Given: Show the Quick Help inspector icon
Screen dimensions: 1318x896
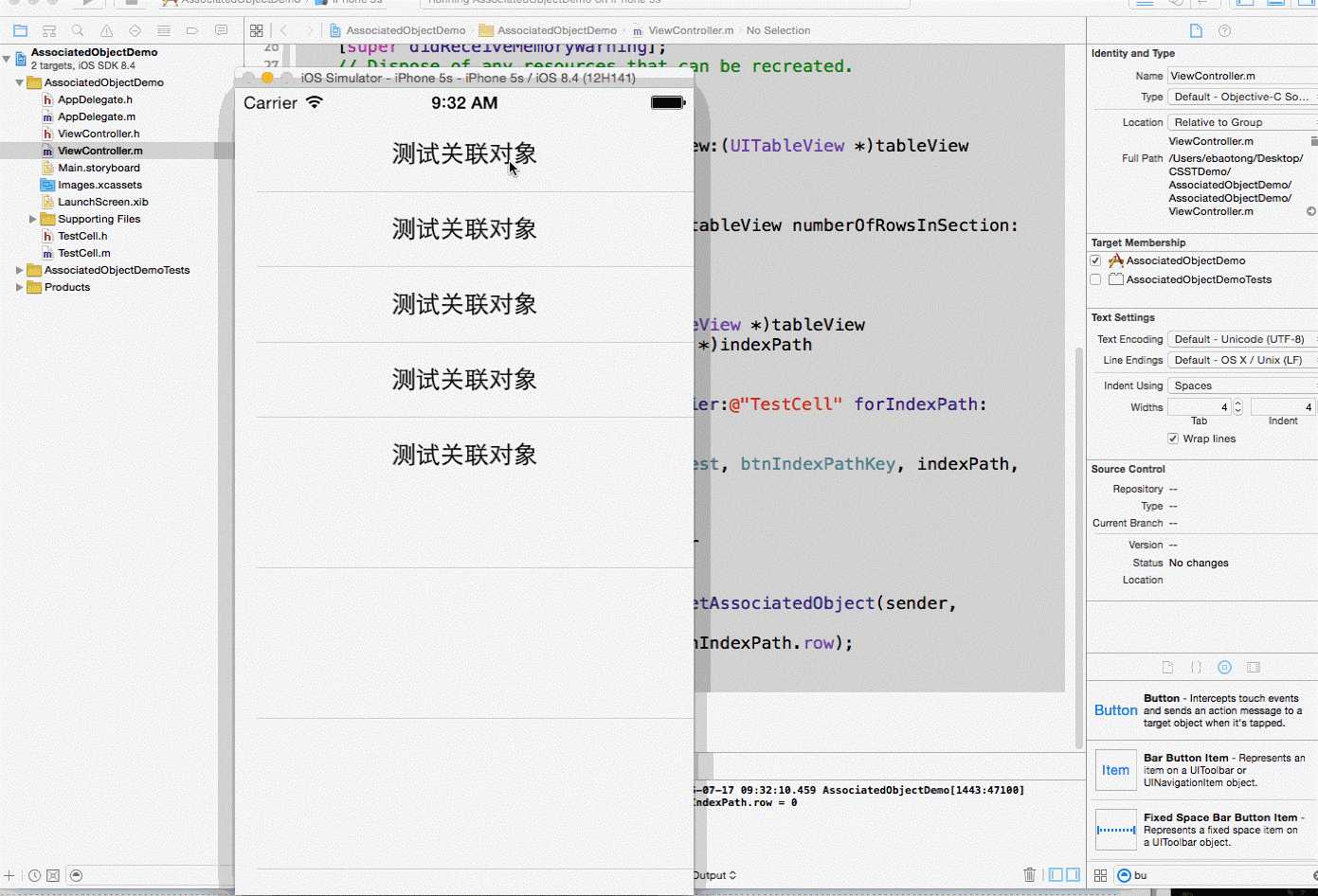Looking at the screenshot, I should pyautogui.click(x=1224, y=30).
